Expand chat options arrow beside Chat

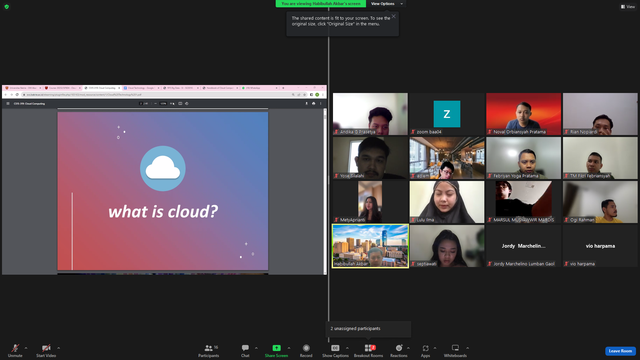(256, 348)
